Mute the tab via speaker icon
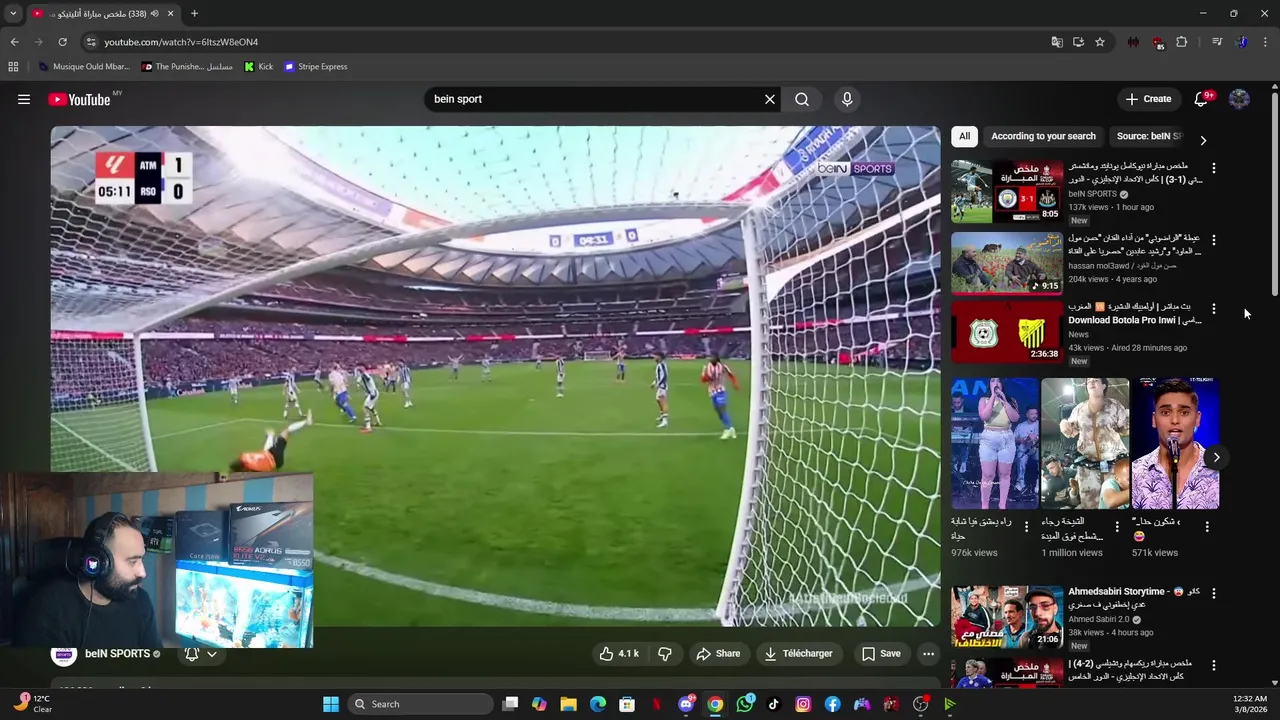 tap(154, 14)
